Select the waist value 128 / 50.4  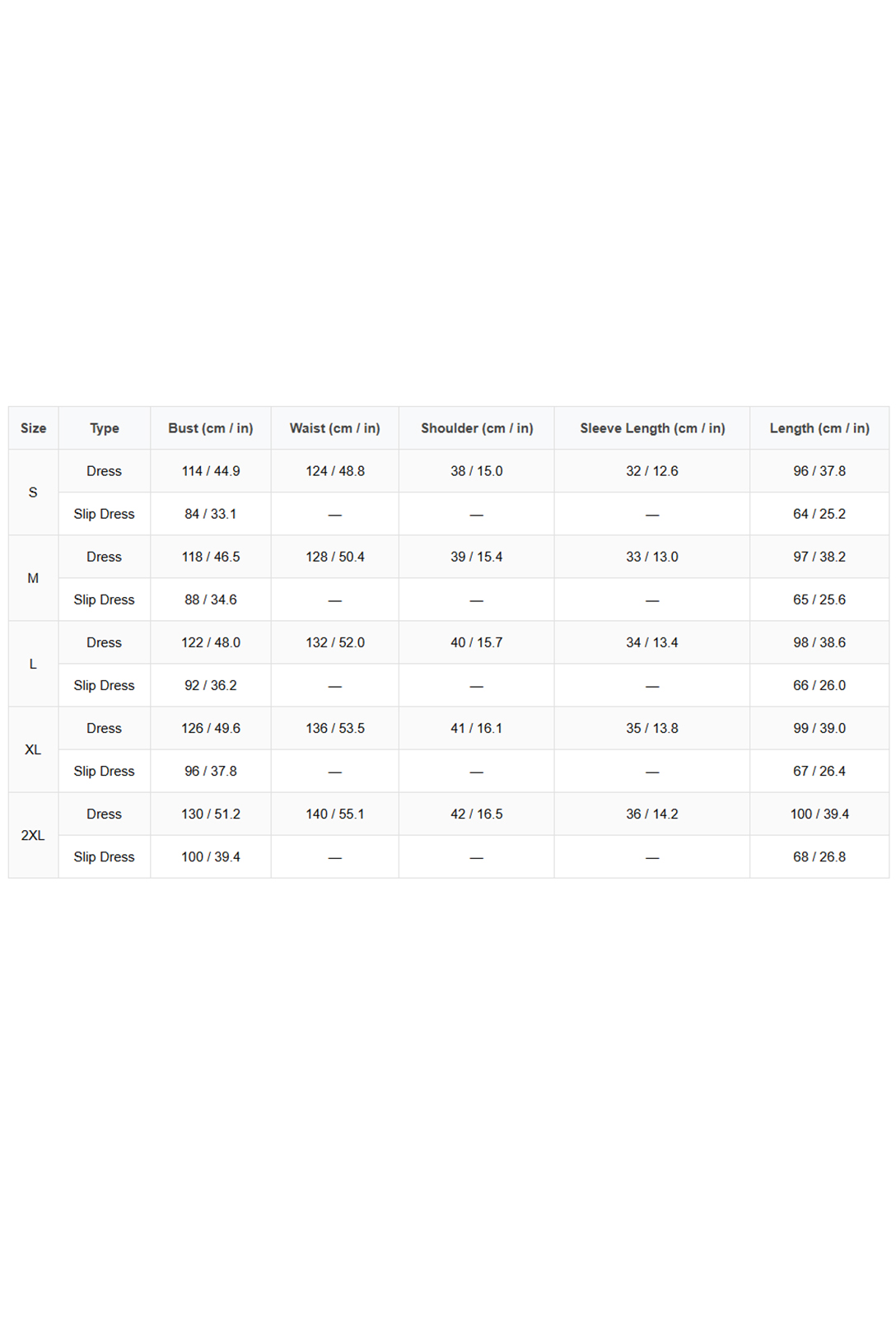(x=335, y=557)
